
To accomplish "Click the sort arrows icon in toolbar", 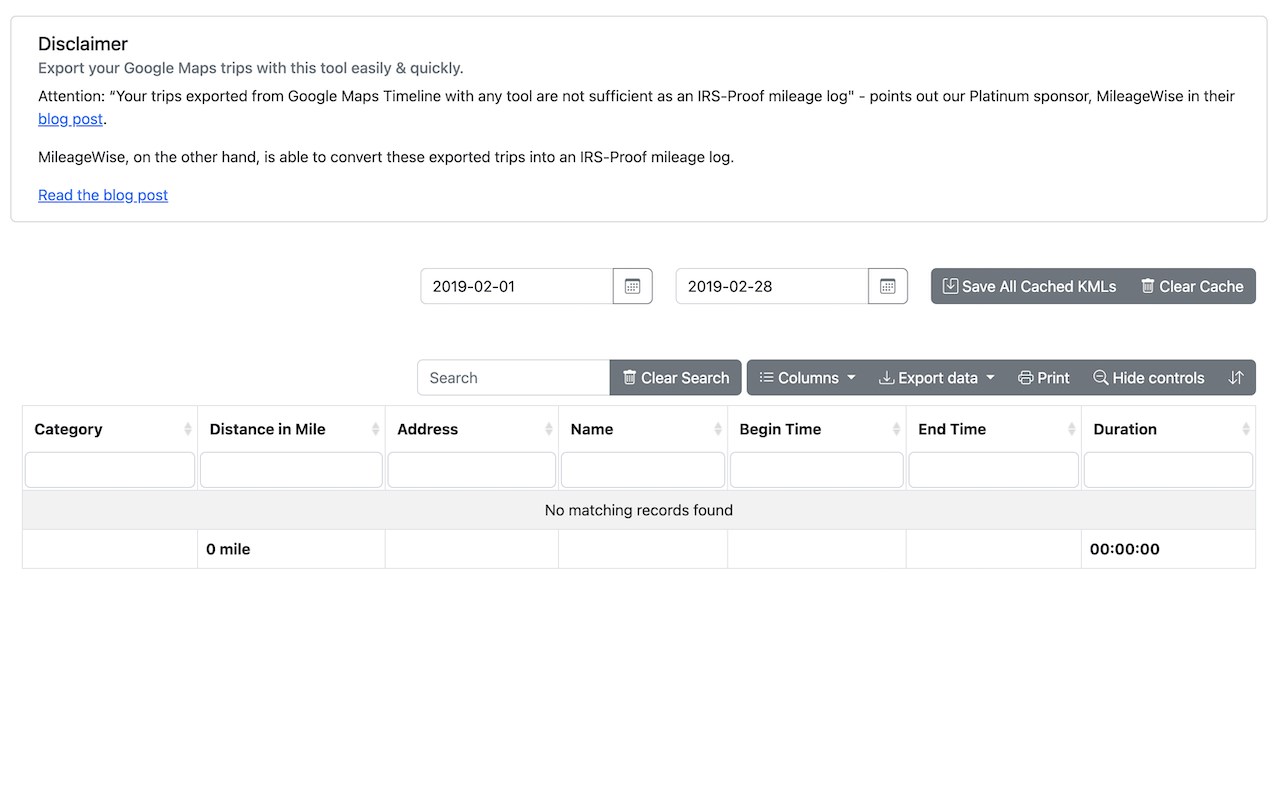I will pos(1236,378).
